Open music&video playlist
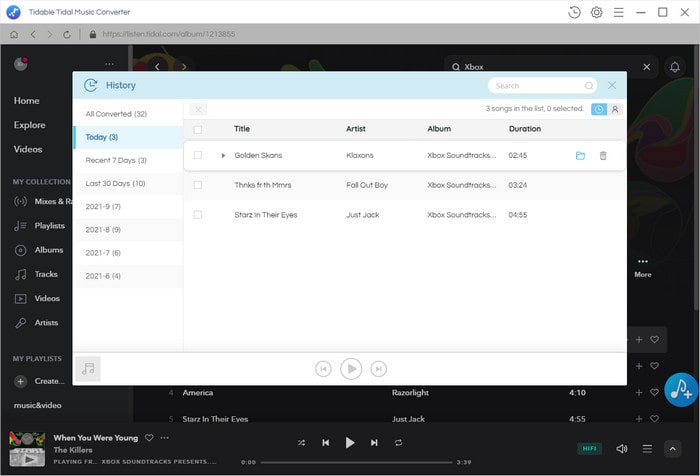Viewport: 700px width, 476px height. 38,405
